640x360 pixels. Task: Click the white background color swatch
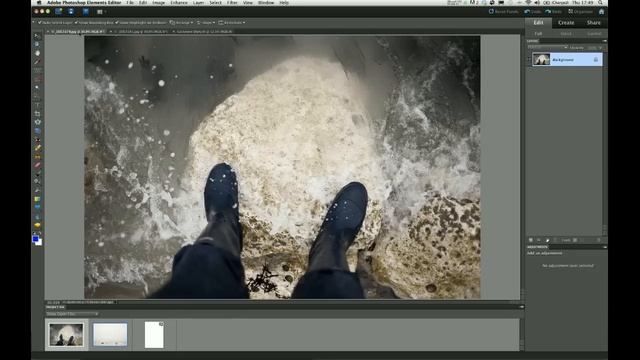pos(39,242)
